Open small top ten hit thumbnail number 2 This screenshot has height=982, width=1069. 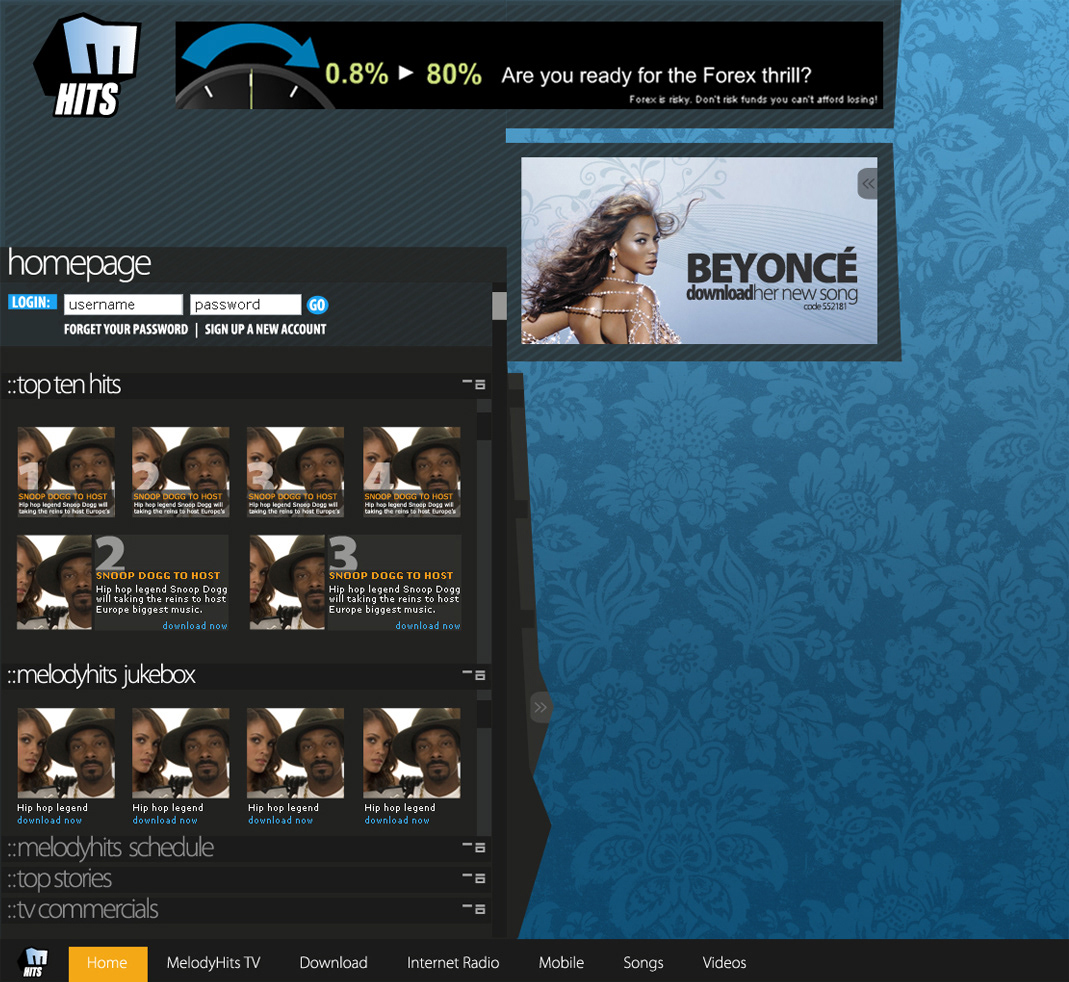[181, 472]
